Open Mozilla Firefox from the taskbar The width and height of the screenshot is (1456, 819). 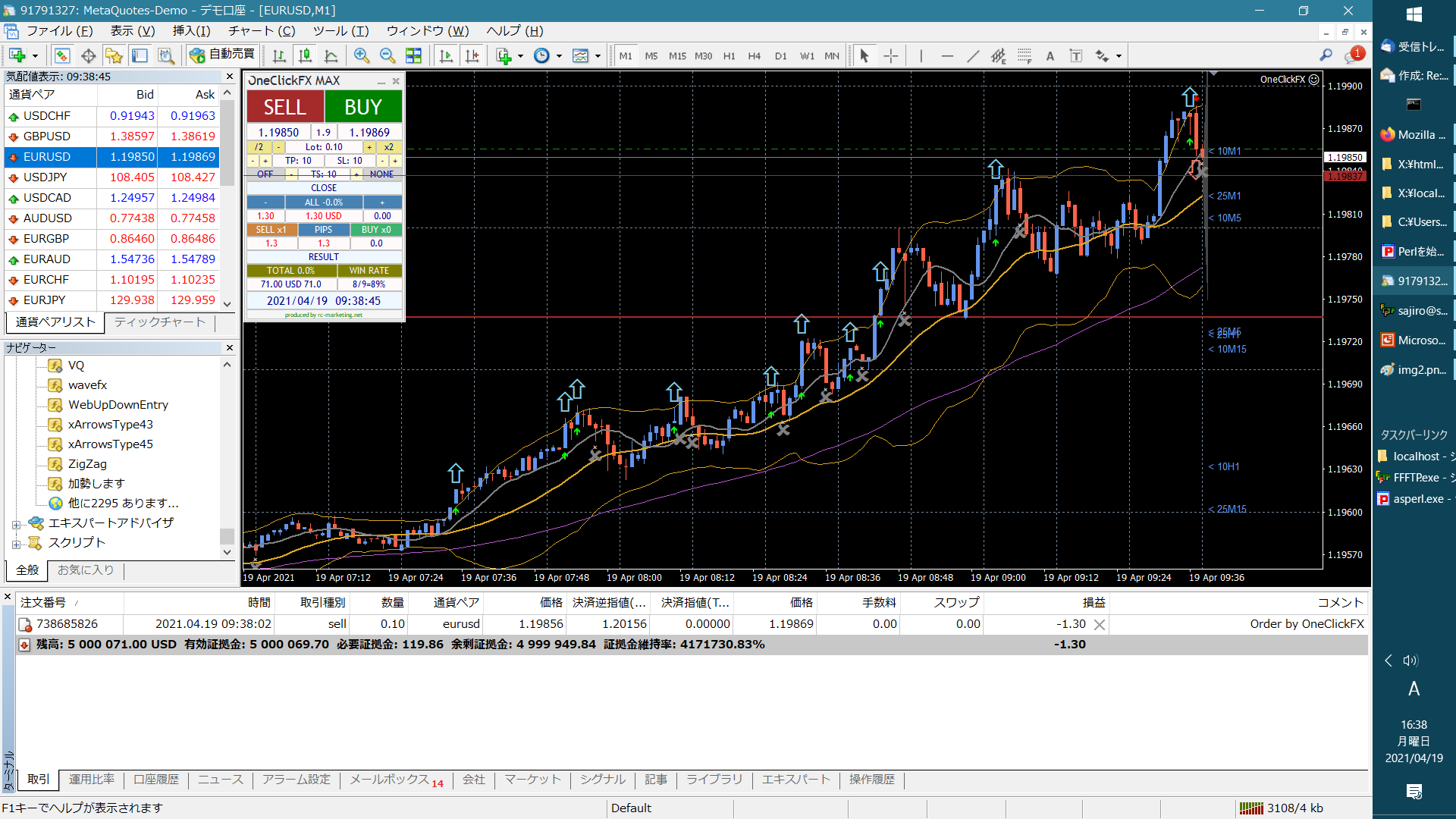pyautogui.click(x=1414, y=135)
